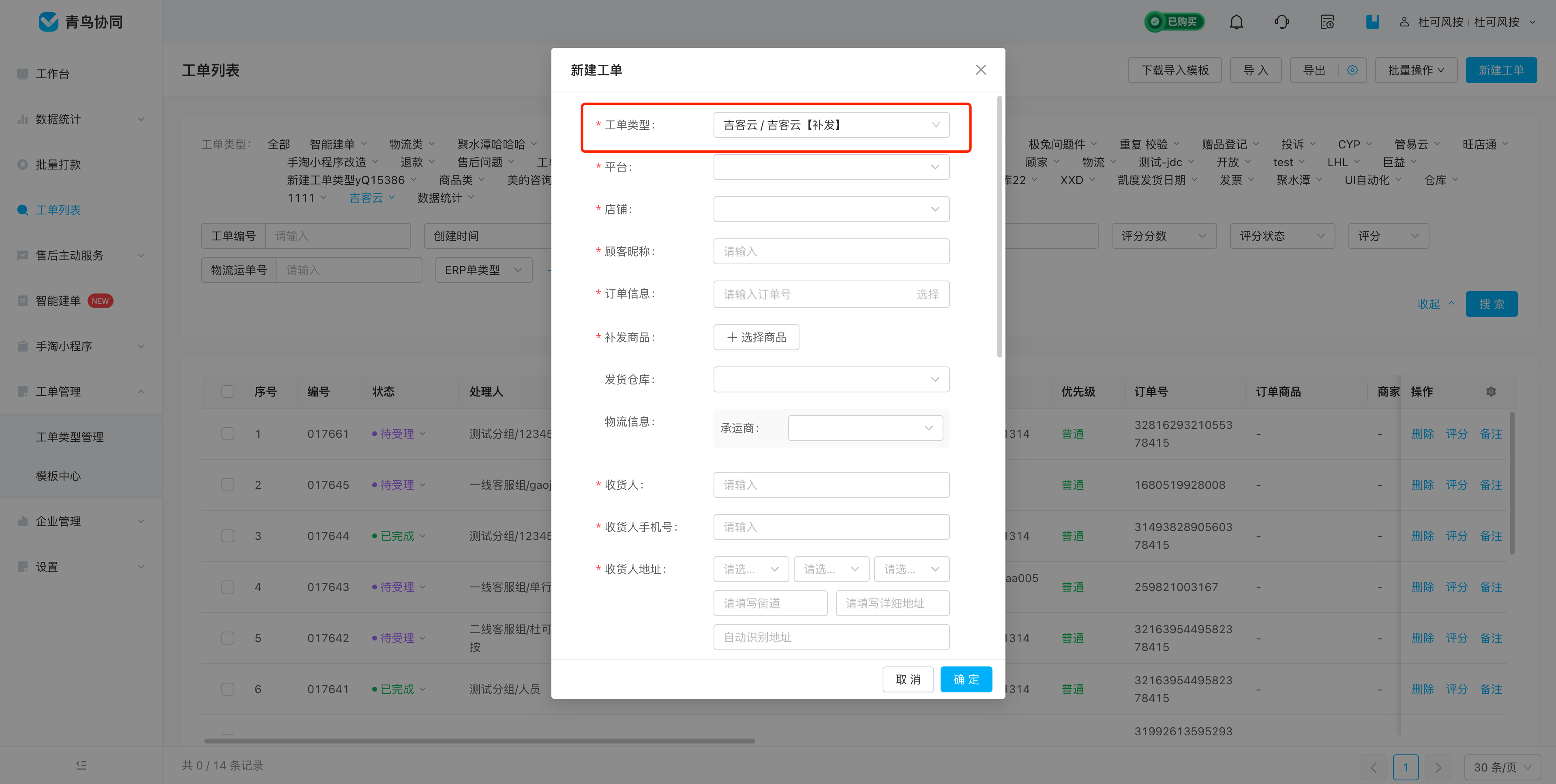
Task: Close the 新建工单 dialog
Action: [981, 69]
